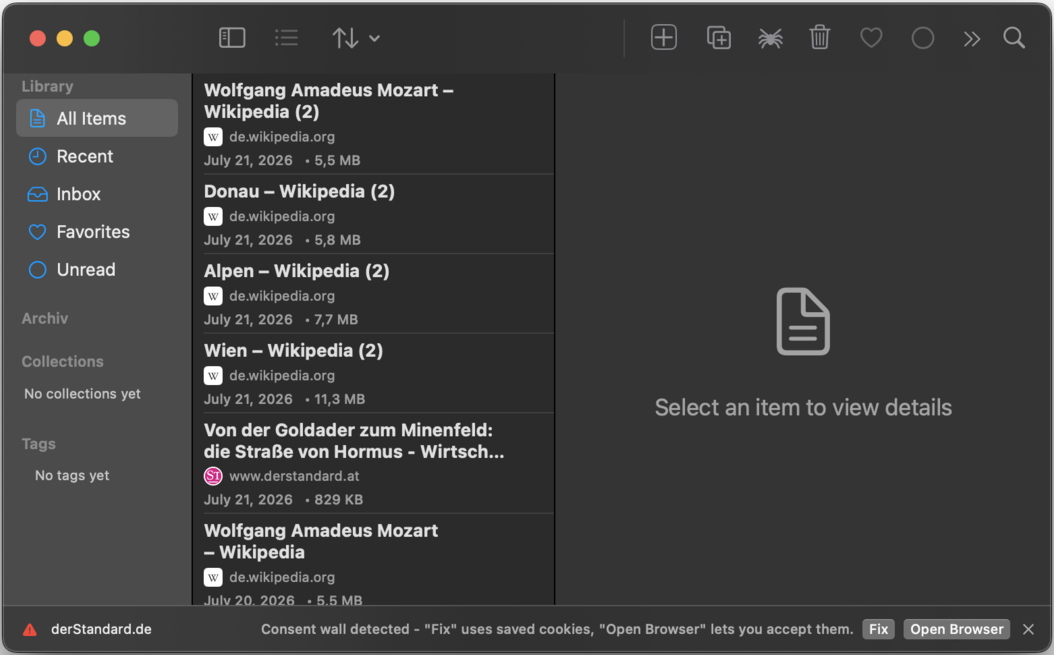Select Alpen – Wikipedia (2) item
The image size is (1054, 655).
[373, 294]
